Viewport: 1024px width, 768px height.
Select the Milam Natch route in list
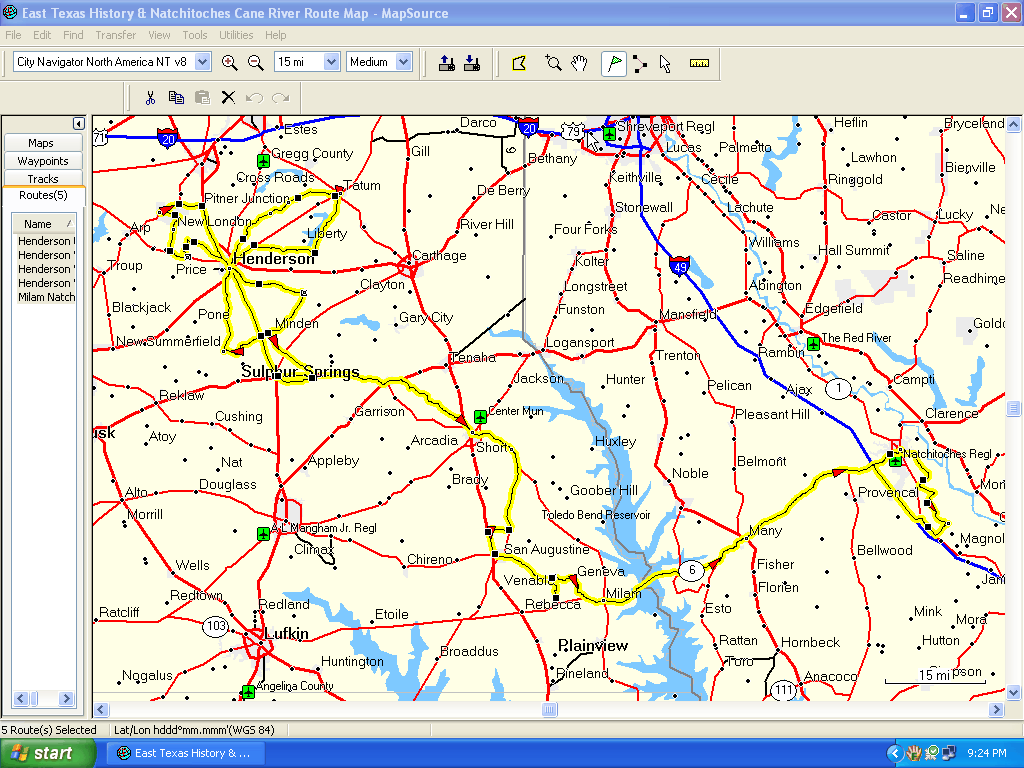point(46,297)
